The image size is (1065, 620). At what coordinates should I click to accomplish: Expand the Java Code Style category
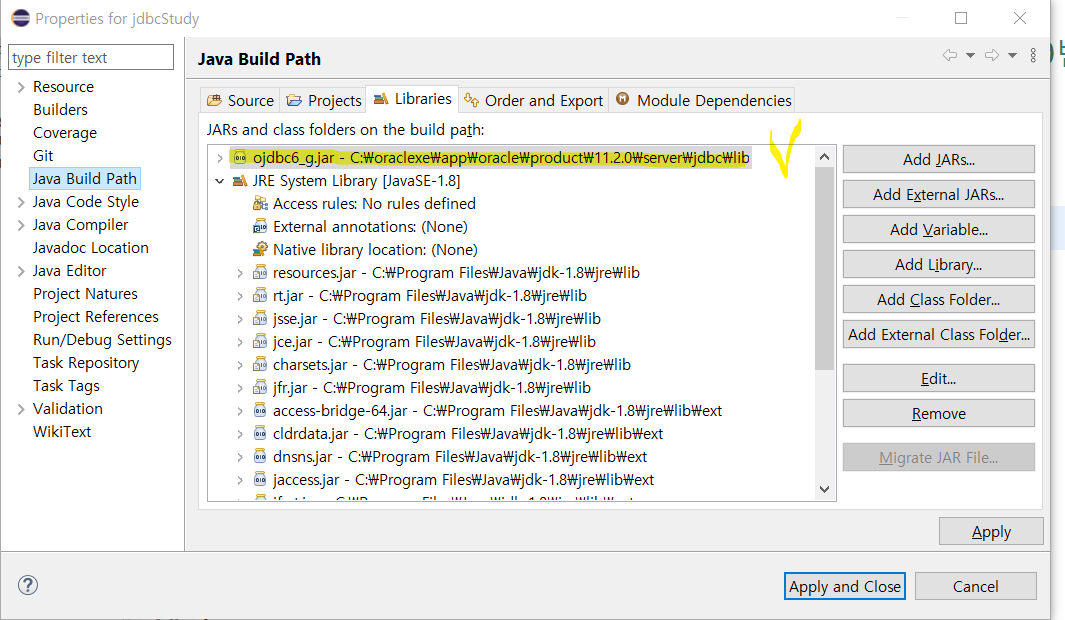(21, 202)
